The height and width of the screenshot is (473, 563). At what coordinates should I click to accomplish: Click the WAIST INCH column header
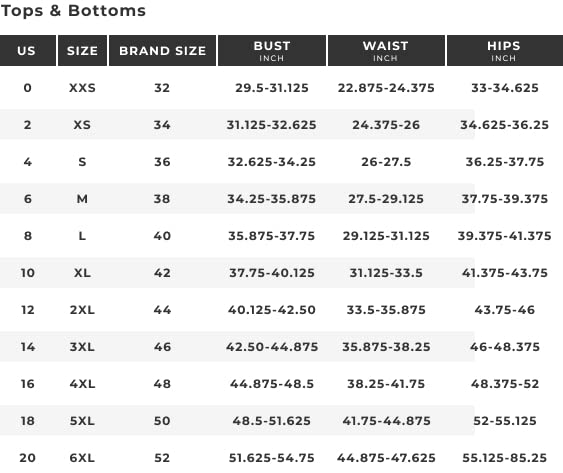pos(386,51)
